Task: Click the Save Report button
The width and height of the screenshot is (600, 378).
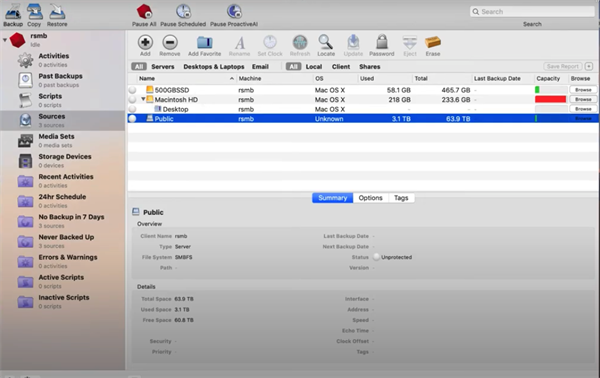Action: pos(562,67)
